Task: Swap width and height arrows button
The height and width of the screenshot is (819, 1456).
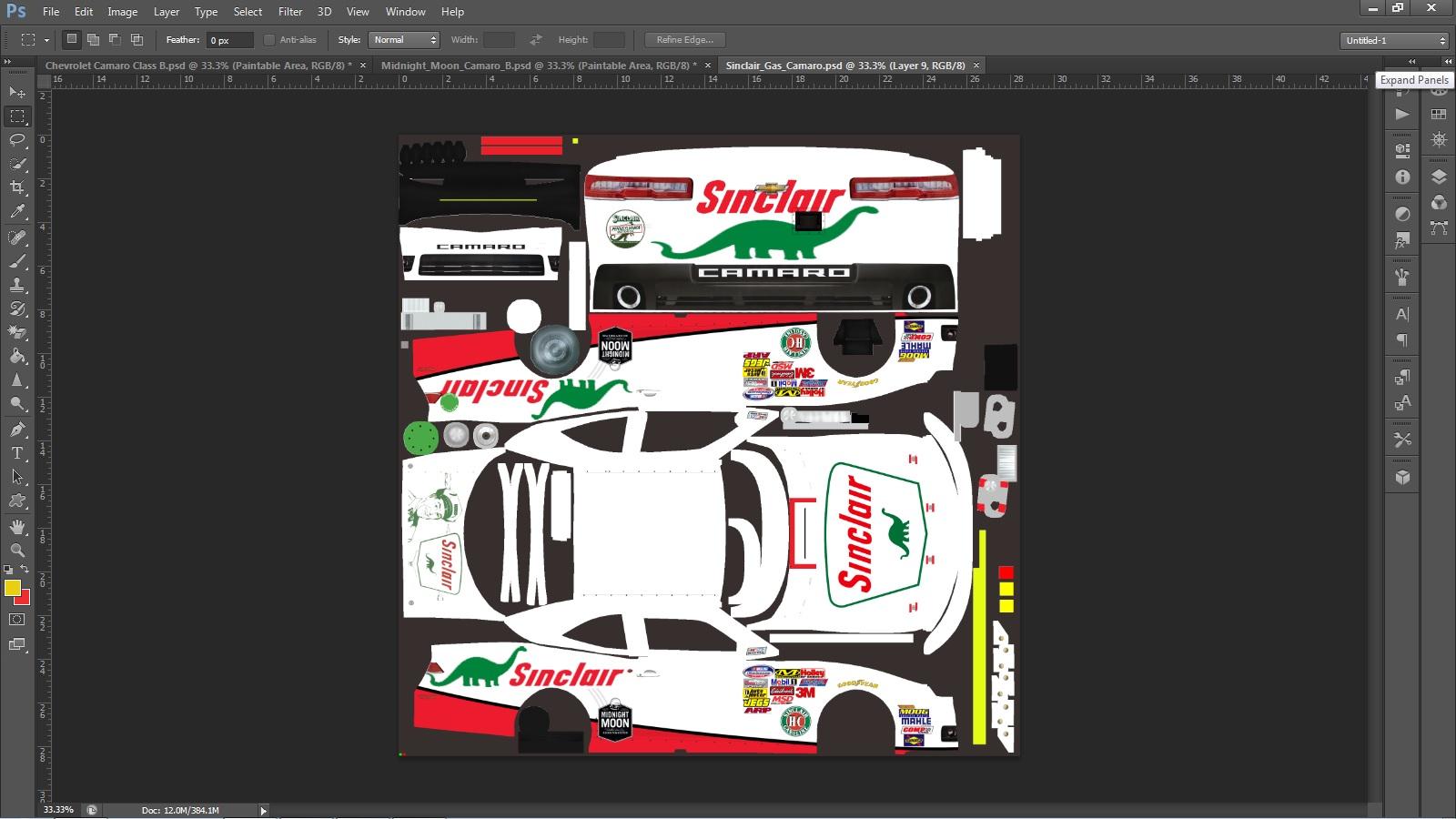Action: click(x=536, y=40)
